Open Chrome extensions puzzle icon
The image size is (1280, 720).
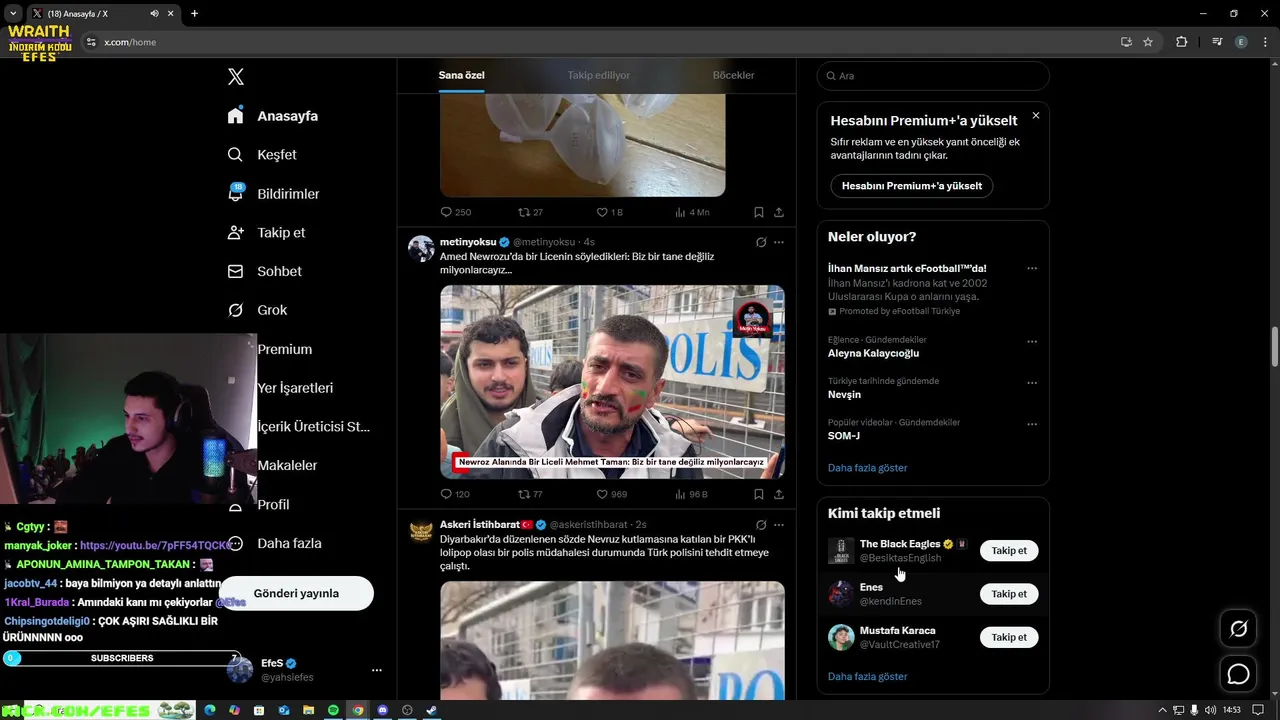point(1182,42)
